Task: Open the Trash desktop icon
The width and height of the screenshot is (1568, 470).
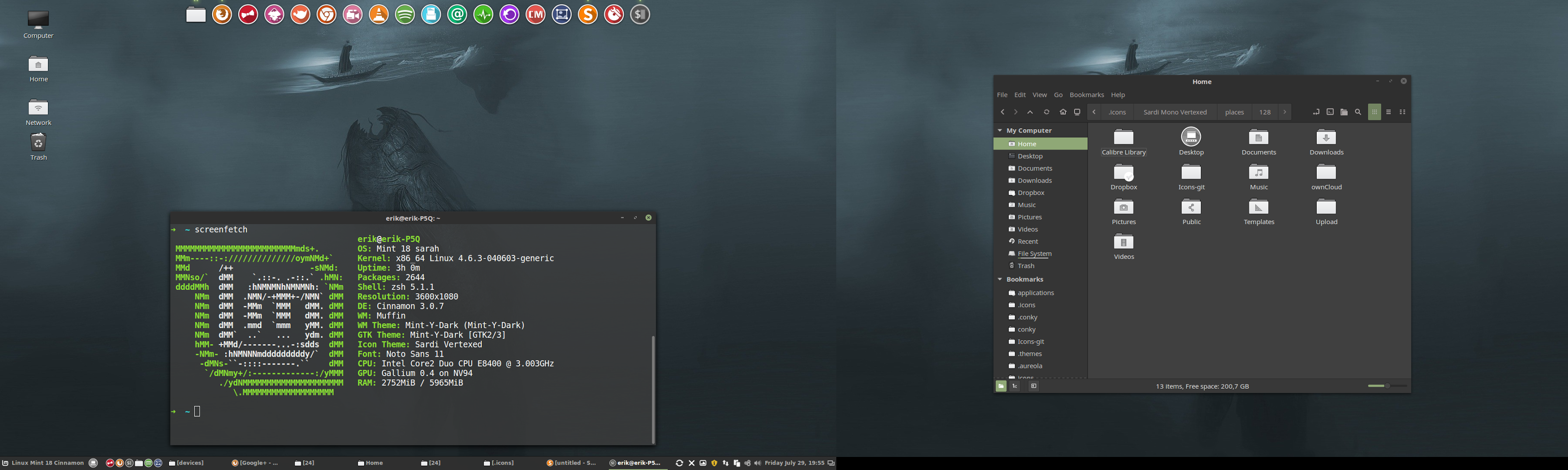Action: (38, 147)
